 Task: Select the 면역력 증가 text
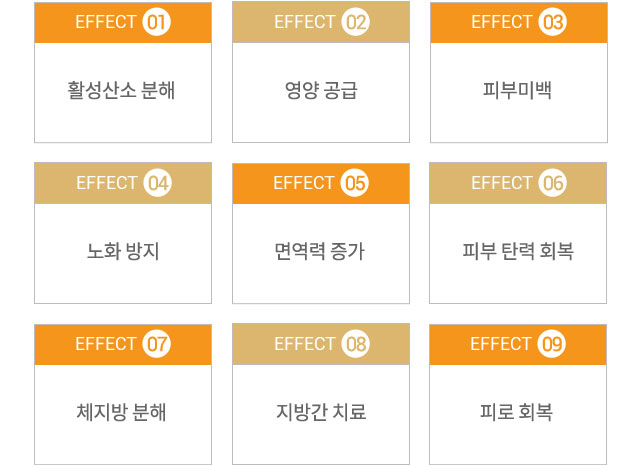click(319, 251)
